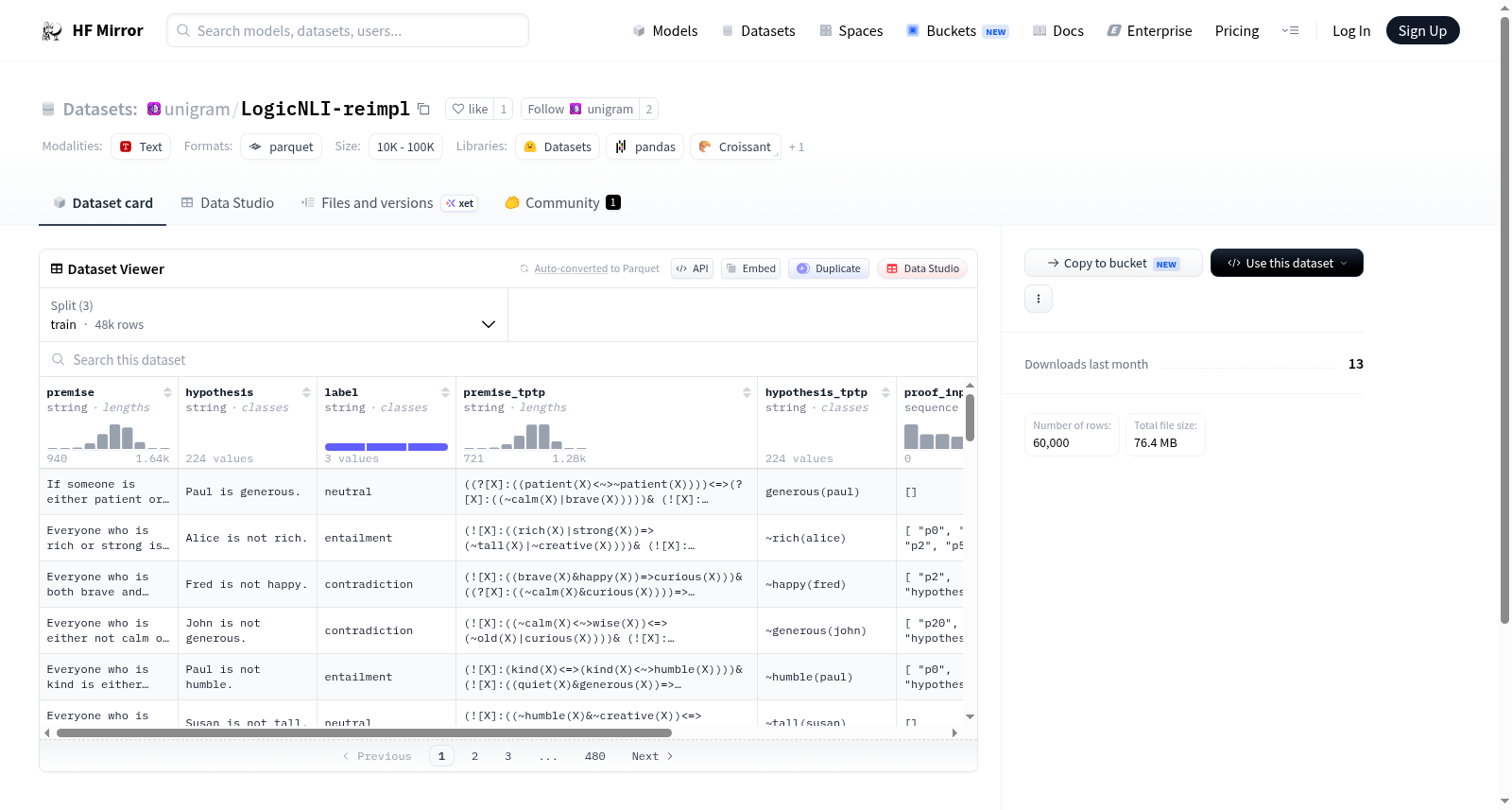Open the Models menu
The image size is (1512, 810).
point(665,30)
